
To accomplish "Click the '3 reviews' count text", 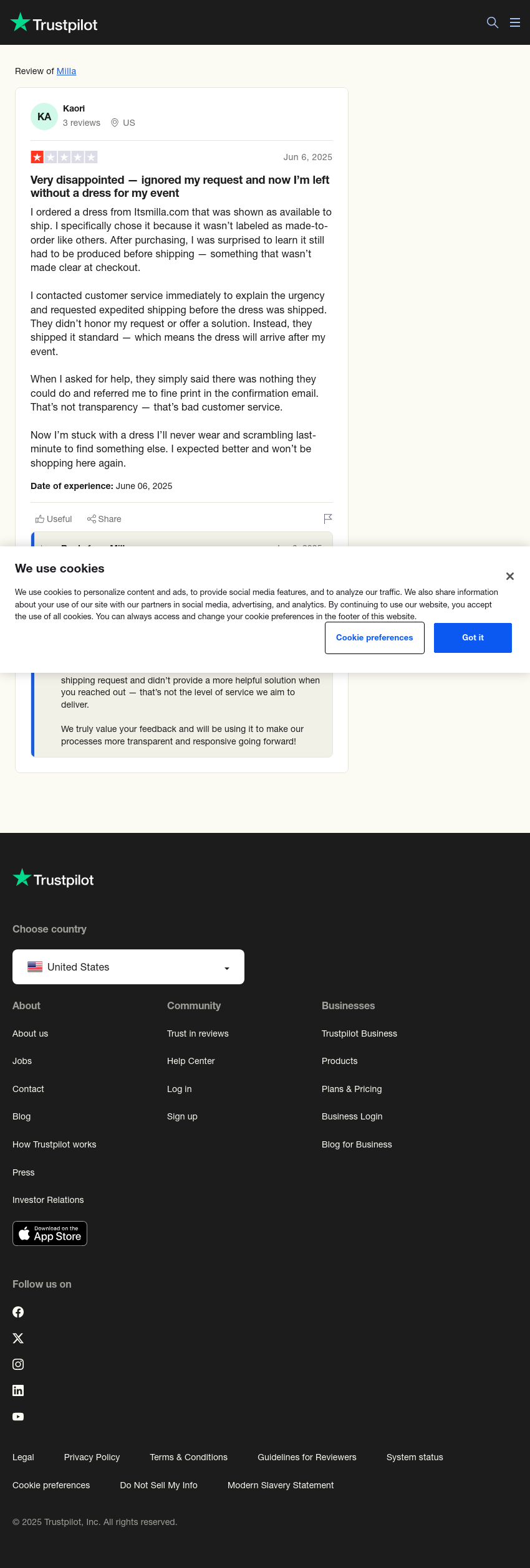I will tap(82, 123).
